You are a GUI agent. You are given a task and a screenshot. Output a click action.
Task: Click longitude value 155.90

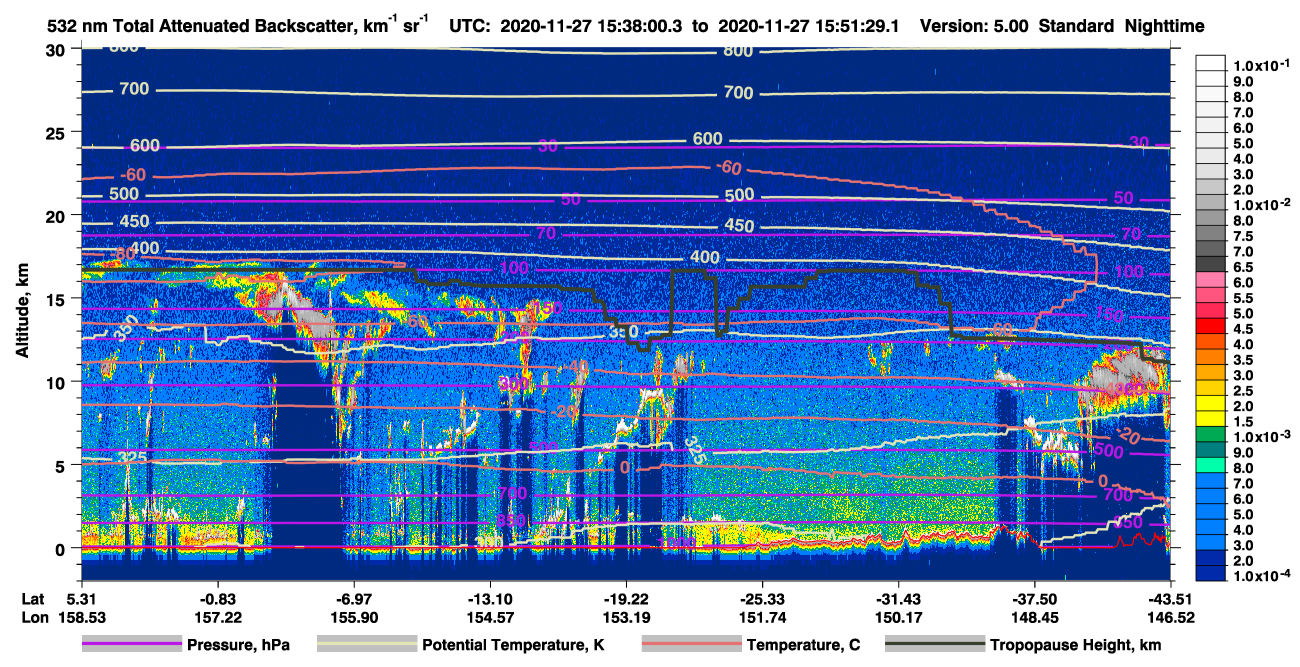point(354,618)
